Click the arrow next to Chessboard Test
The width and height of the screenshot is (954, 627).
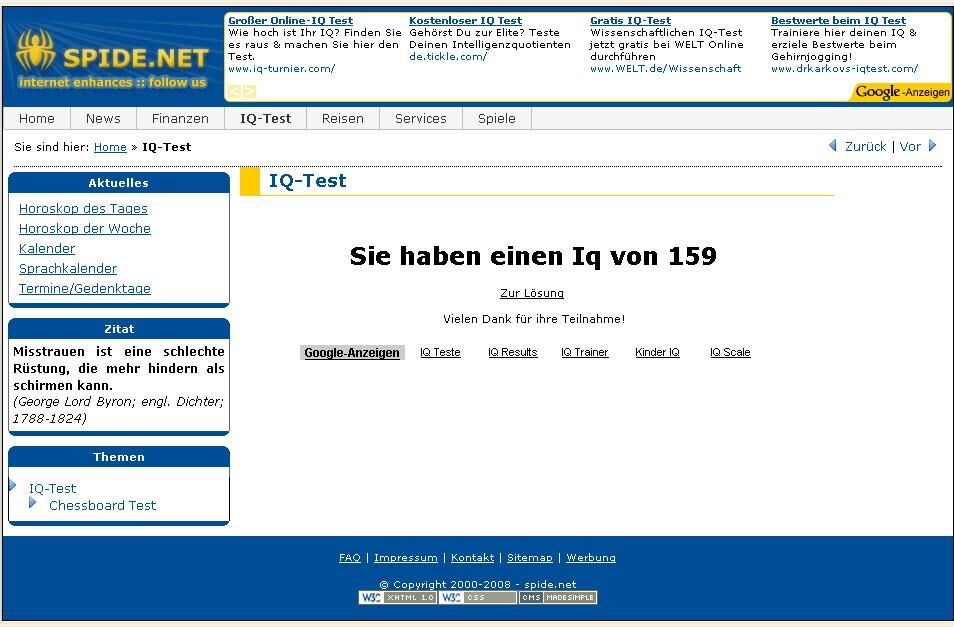point(33,503)
